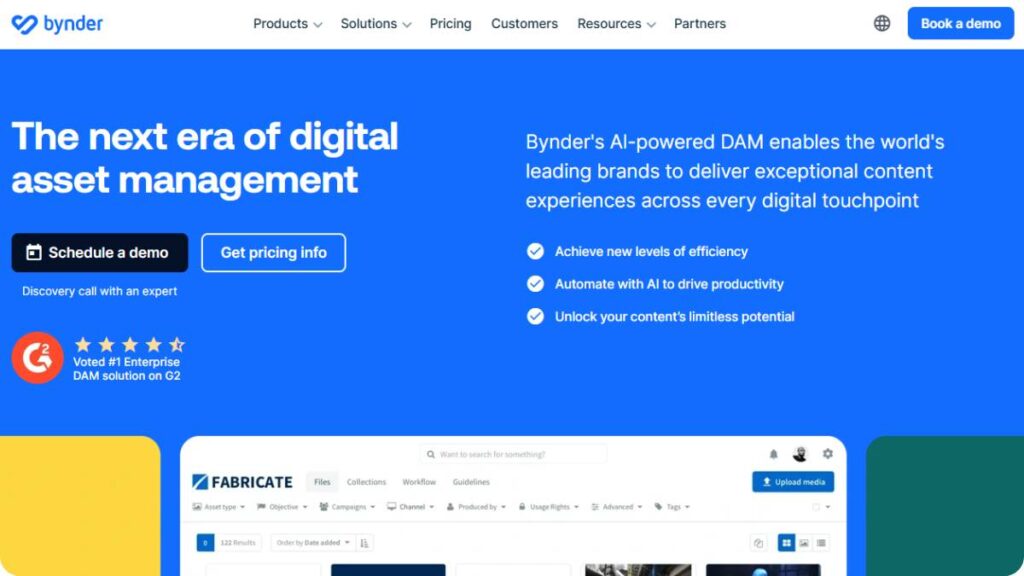Open the Asset type filter dropdown
This screenshot has width=1024, height=576.
click(x=219, y=507)
